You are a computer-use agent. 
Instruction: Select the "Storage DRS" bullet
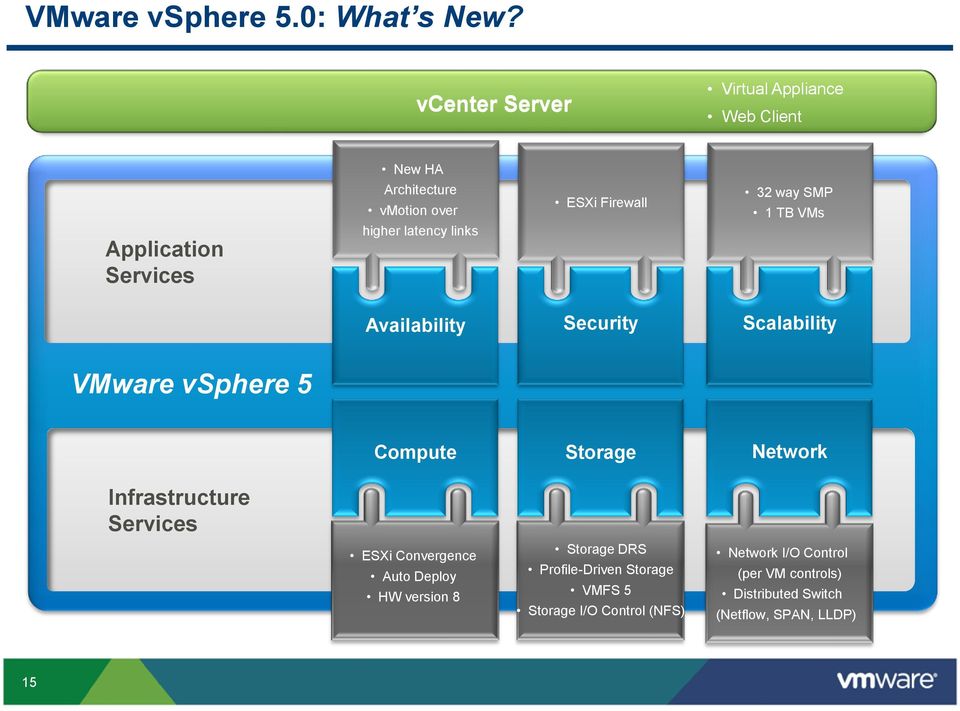[606, 549]
